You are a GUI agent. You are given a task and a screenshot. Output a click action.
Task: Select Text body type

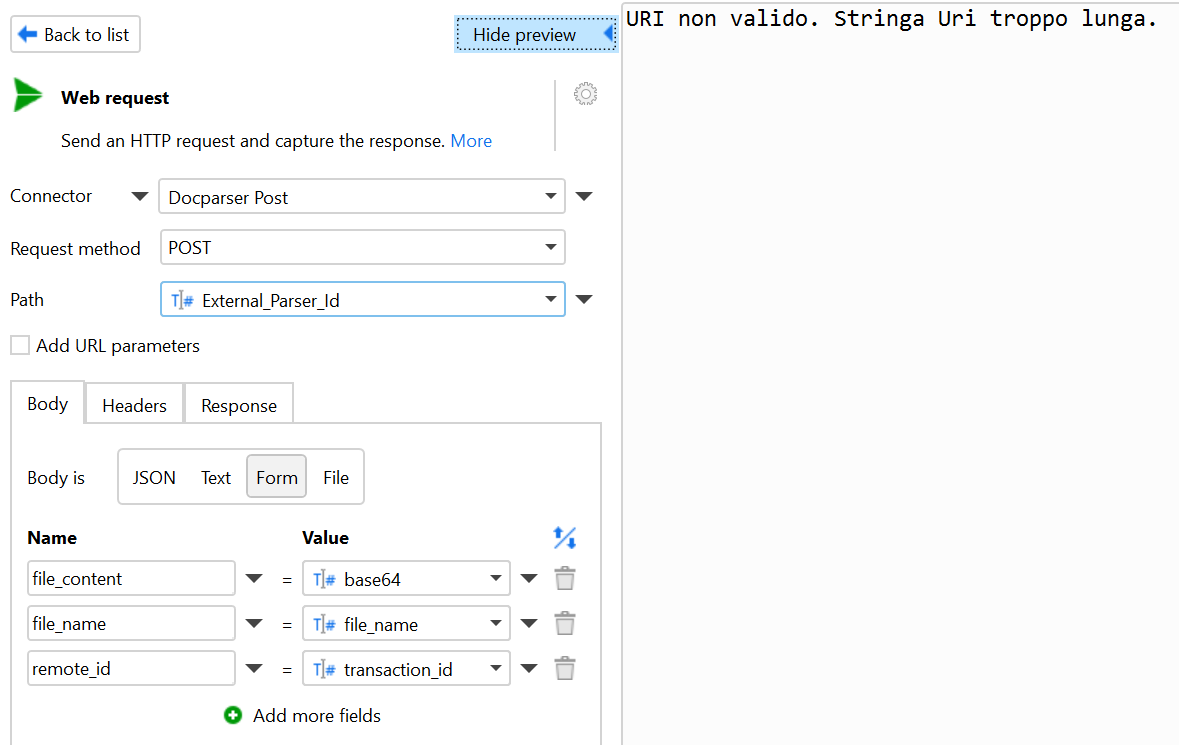tap(216, 477)
